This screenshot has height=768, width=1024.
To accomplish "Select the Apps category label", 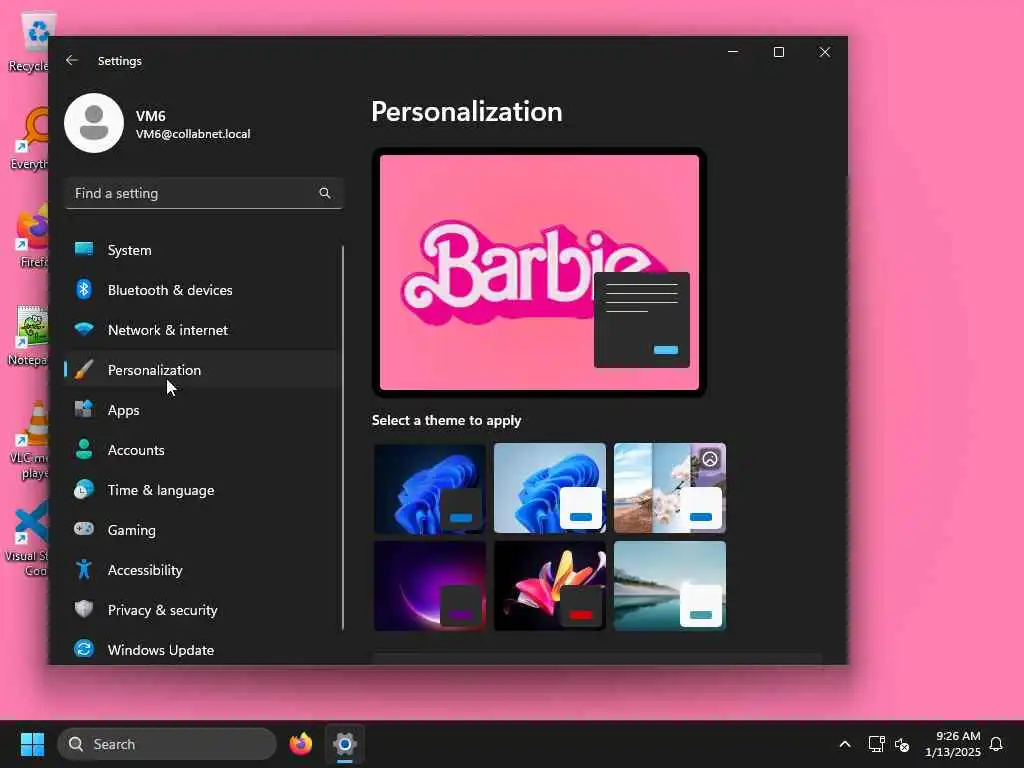I will [123, 410].
